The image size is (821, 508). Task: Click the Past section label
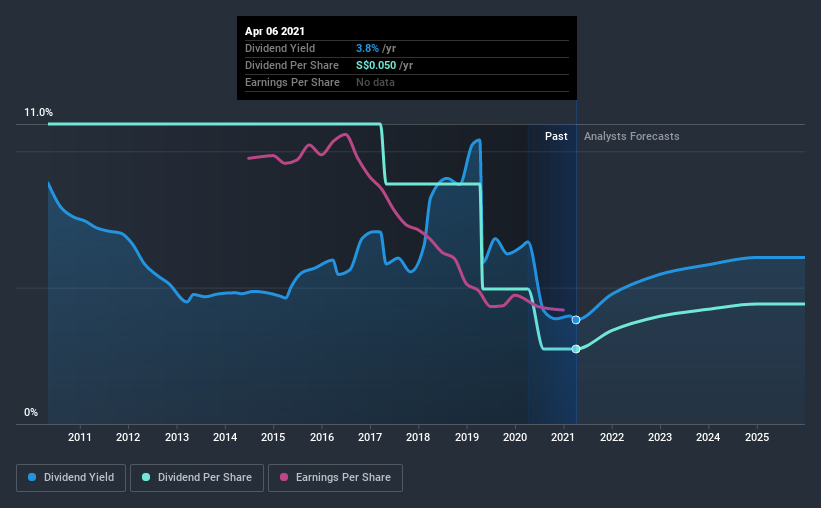pos(556,136)
